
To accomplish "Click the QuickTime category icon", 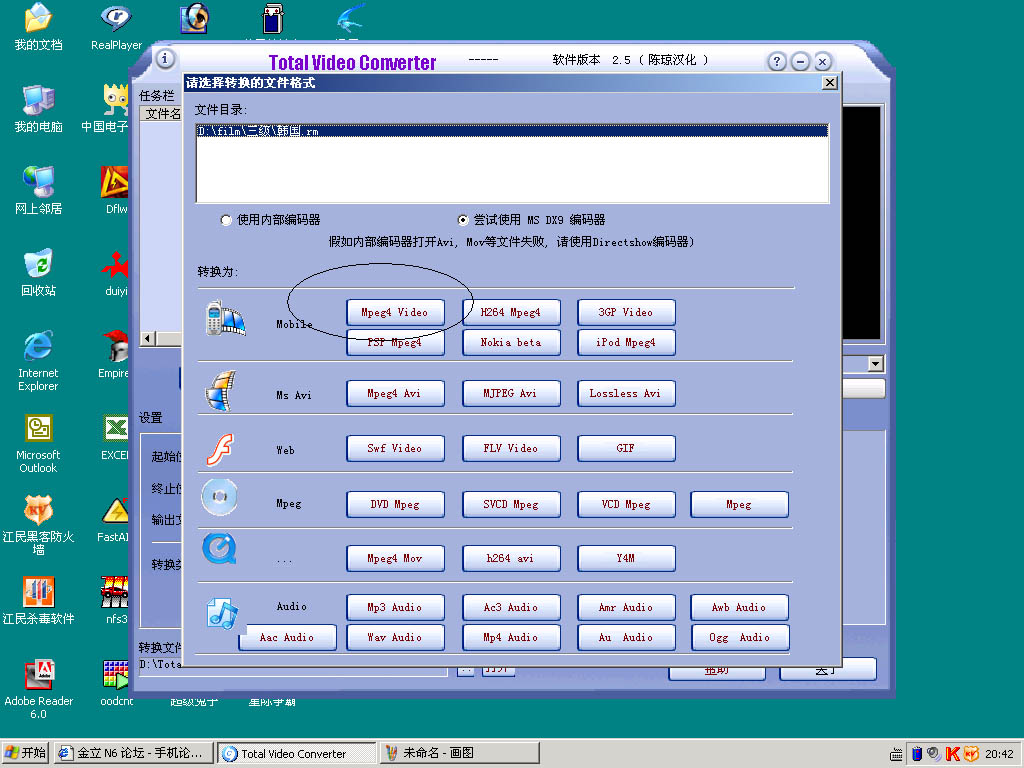I will (x=219, y=549).
